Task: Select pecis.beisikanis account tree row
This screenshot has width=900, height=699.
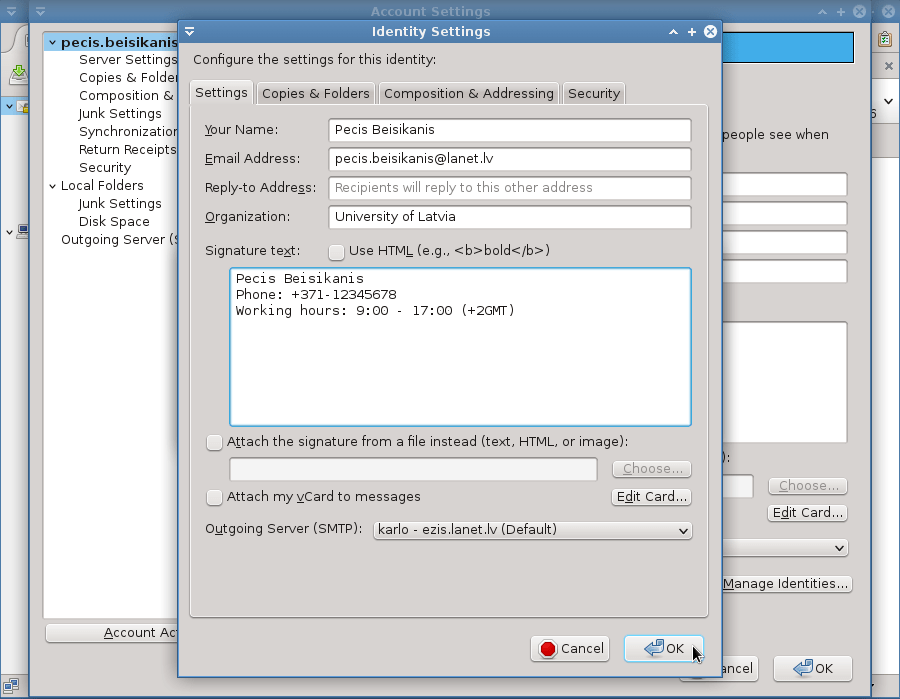Action: tap(112, 42)
